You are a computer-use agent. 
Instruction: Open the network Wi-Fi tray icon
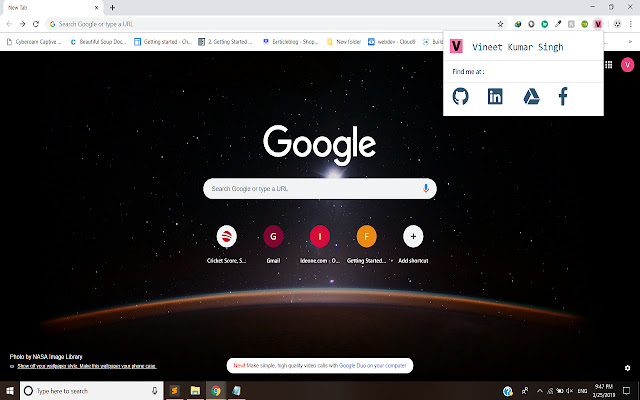550,391
